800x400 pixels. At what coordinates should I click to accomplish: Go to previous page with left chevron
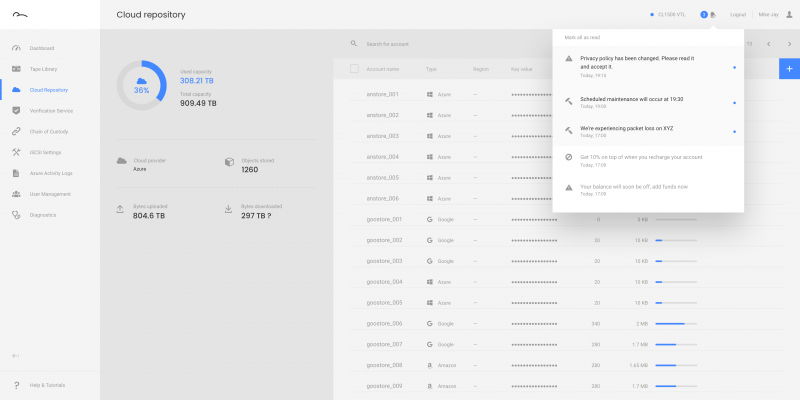[x=768, y=44]
